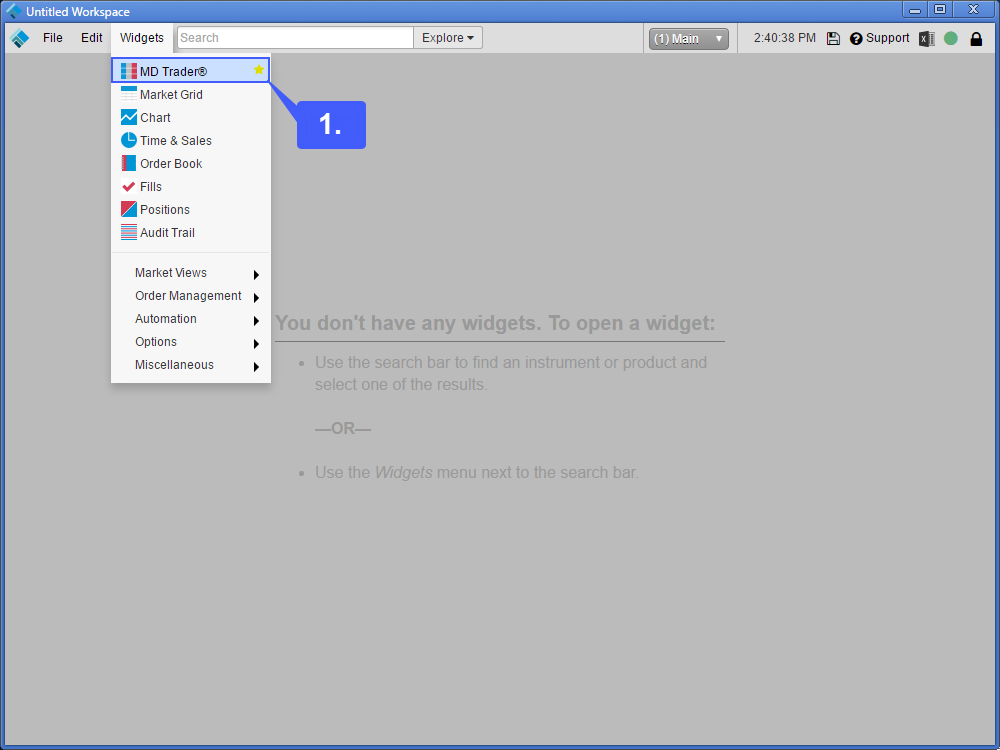Image resolution: width=1000 pixels, height=750 pixels.
Task: Close the Untitled Workspace window
Action: click(974, 9)
